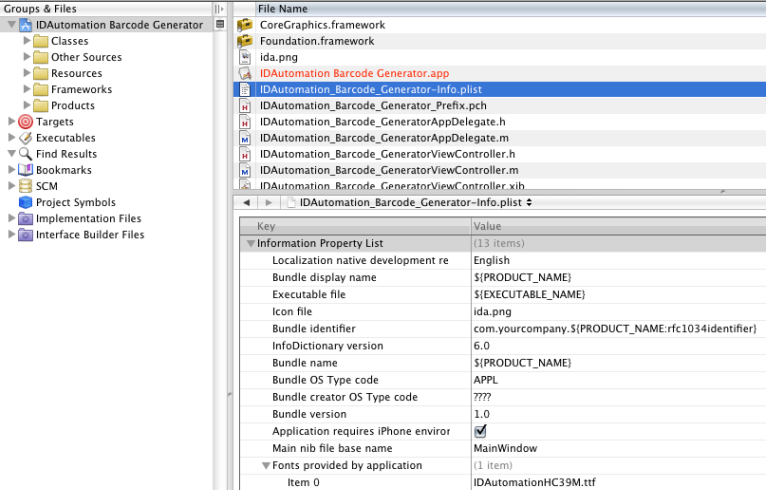The height and width of the screenshot is (490, 766).
Task: Click the Info.plist file icon in list
Action: click(x=245, y=89)
